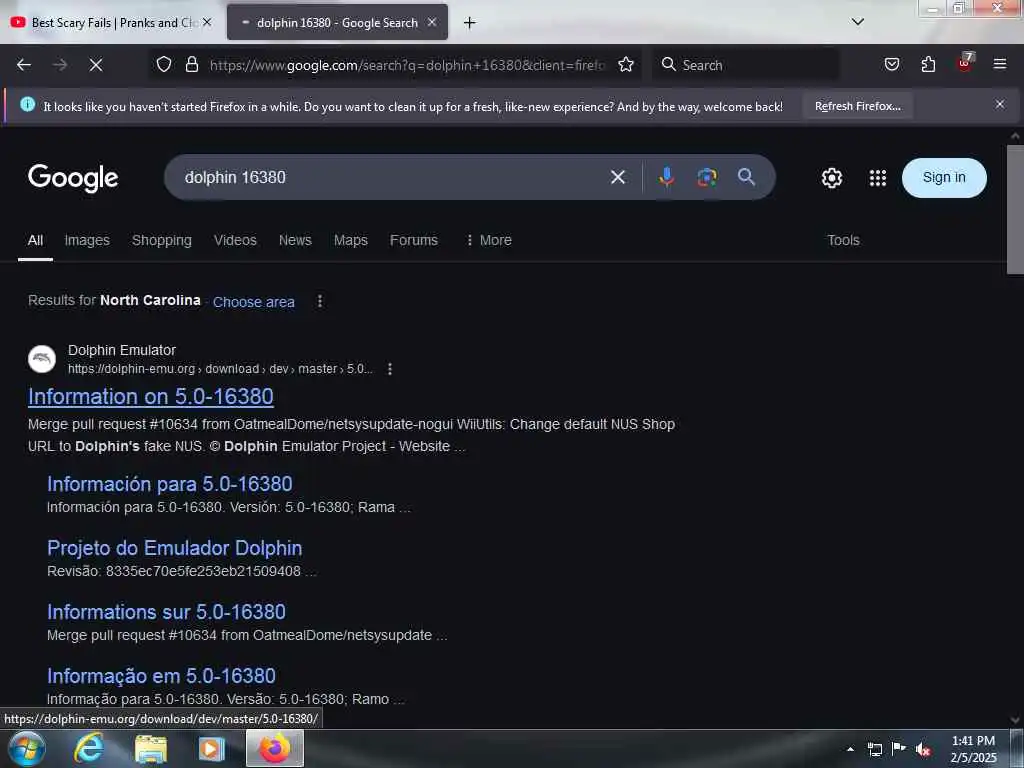Switch to the Forums tab

click(413, 240)
